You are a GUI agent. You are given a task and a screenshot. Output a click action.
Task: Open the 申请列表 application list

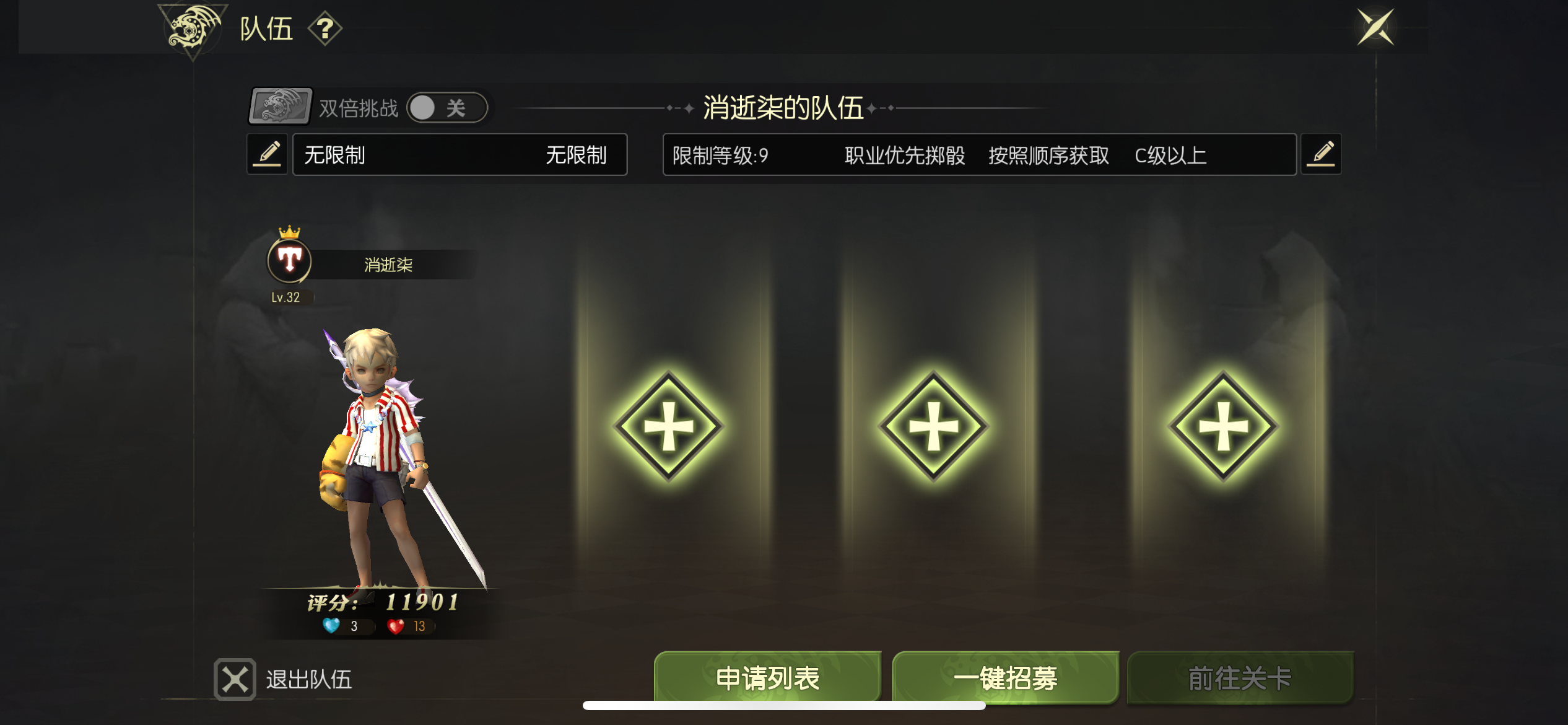[x=768, y=678]
